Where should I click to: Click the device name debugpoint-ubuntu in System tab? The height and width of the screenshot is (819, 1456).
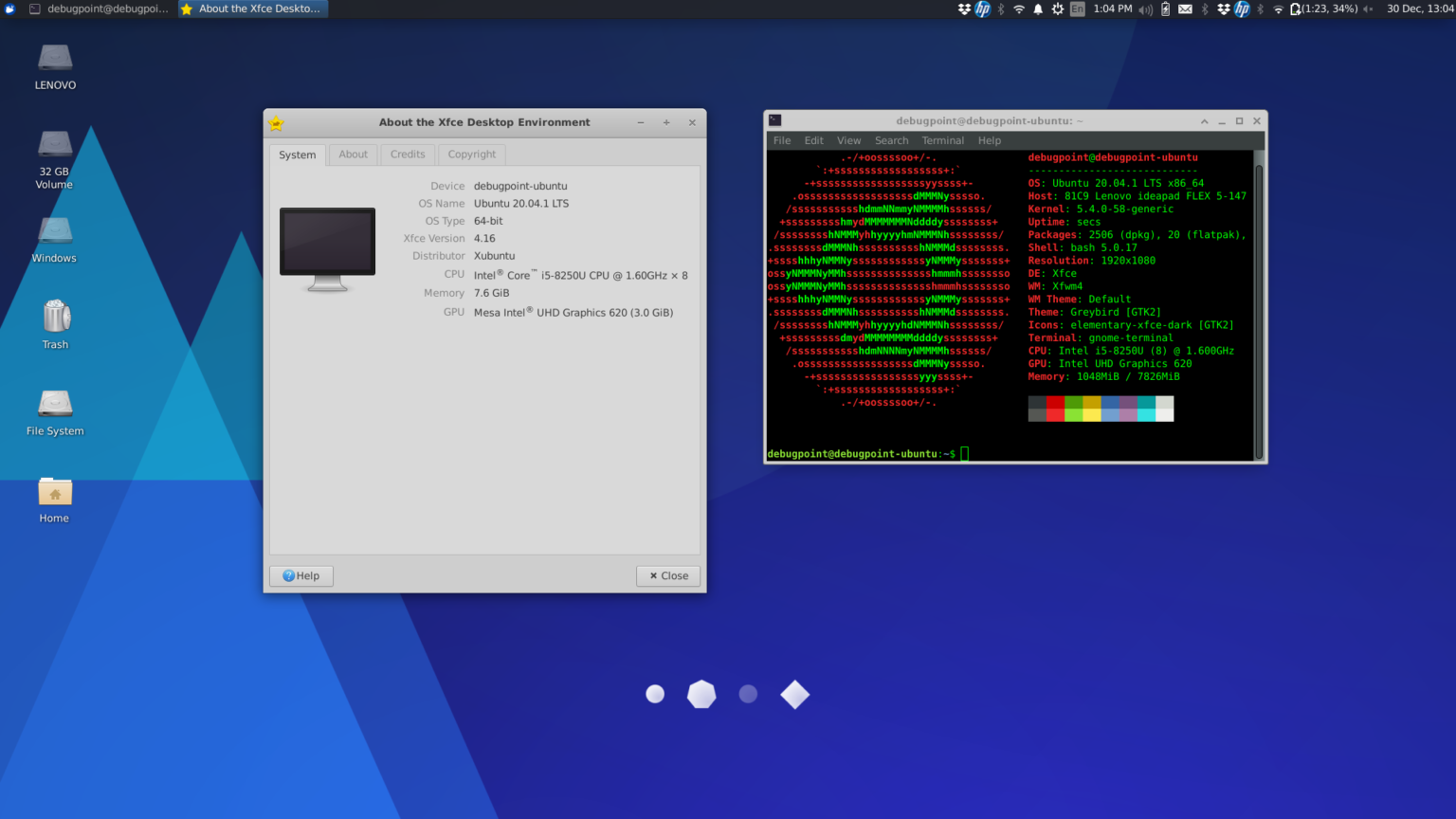[520, 186]
